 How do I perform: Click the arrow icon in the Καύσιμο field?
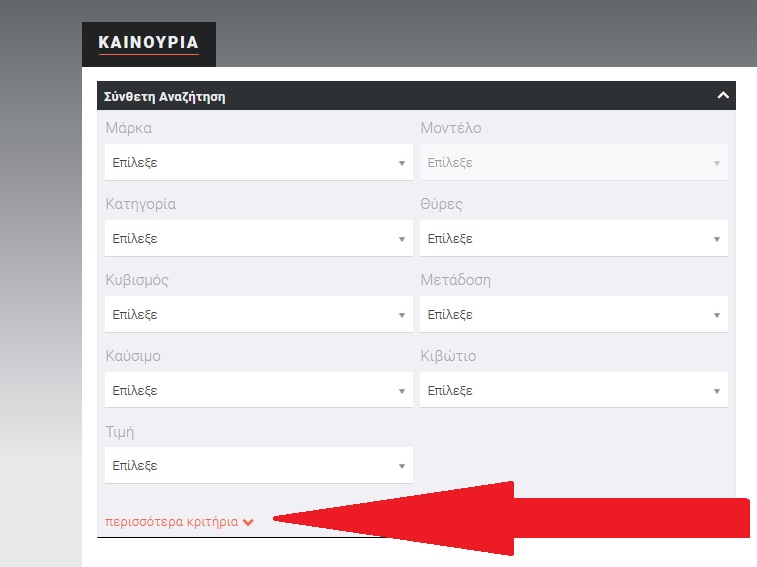[x=401, y=391]
